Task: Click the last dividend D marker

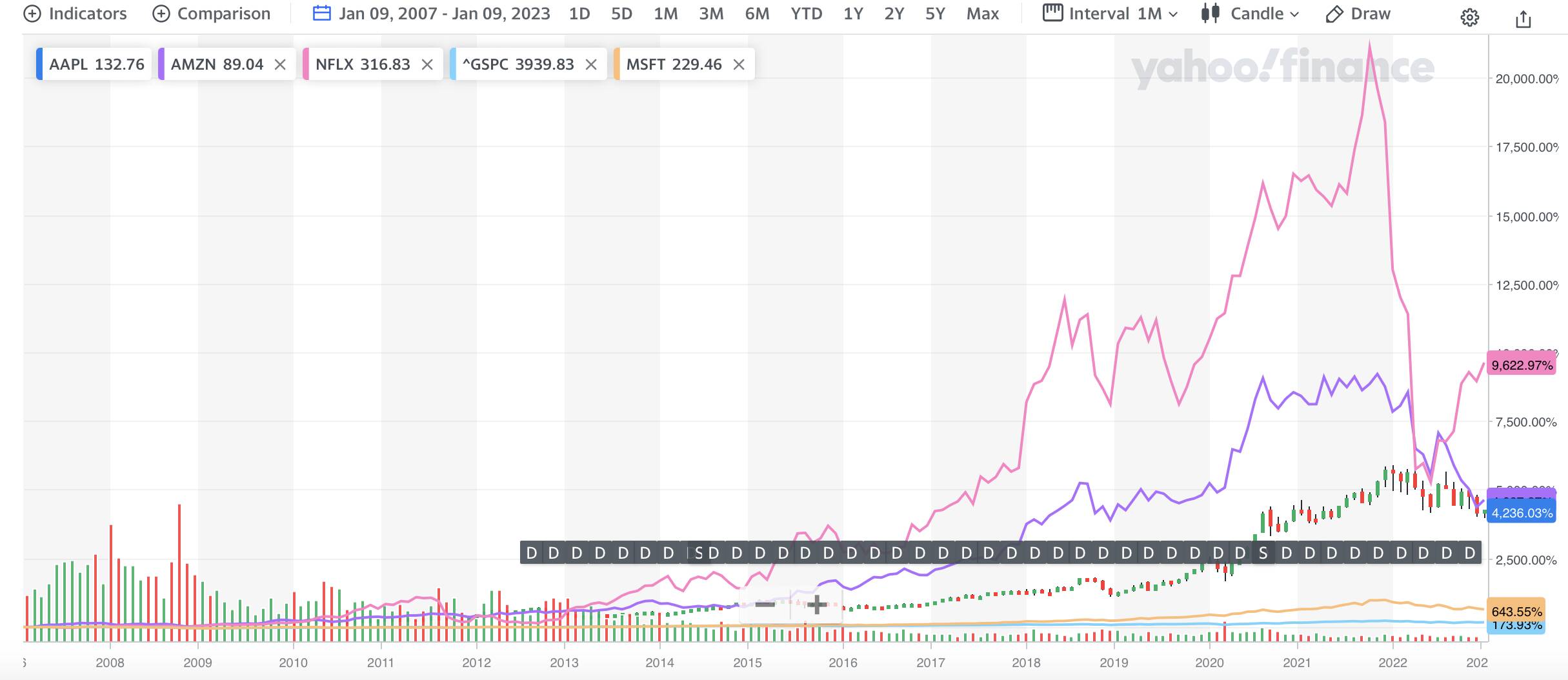Action: 1470,553
